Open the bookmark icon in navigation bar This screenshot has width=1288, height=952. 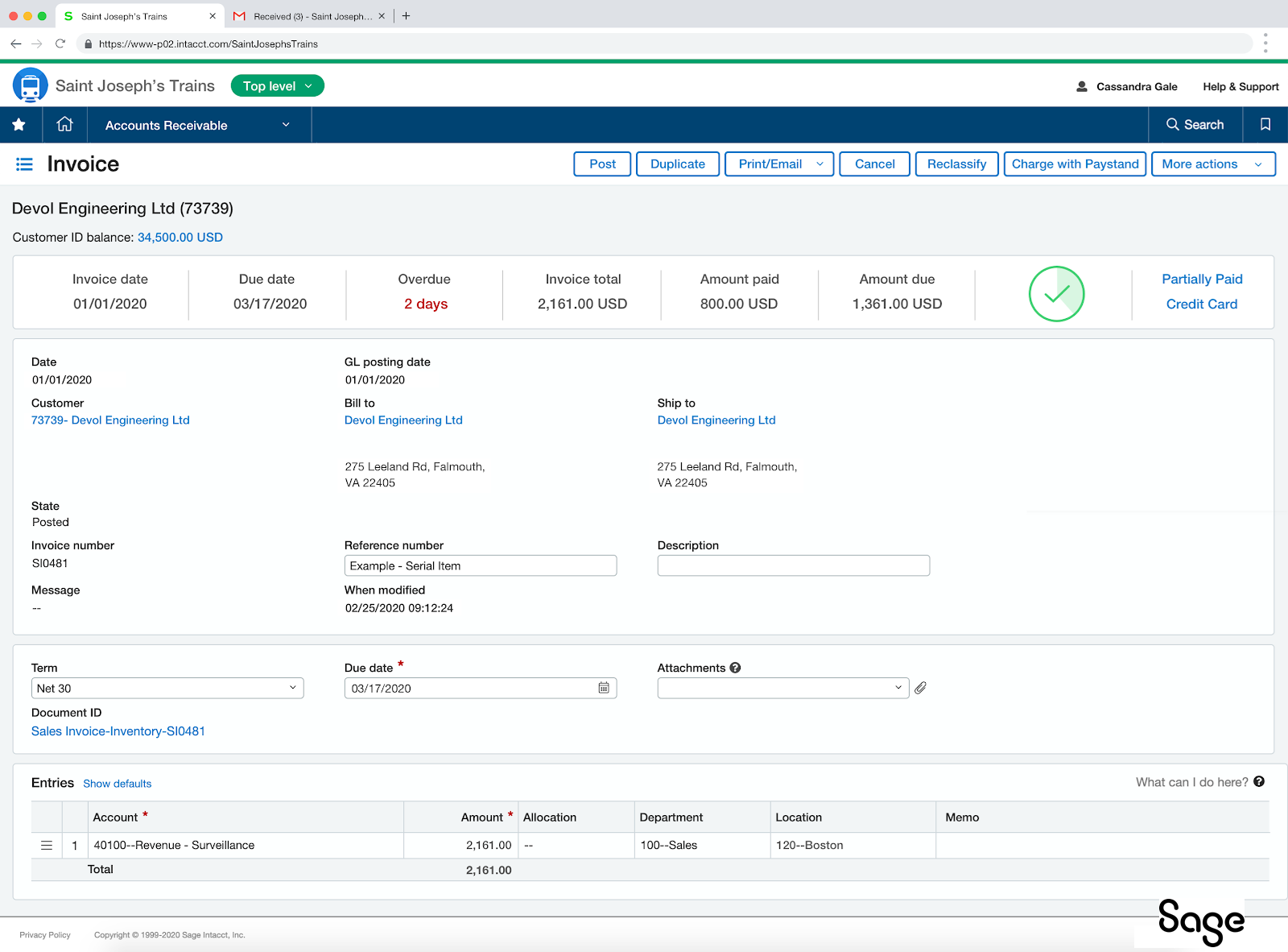pos(1265,124)
